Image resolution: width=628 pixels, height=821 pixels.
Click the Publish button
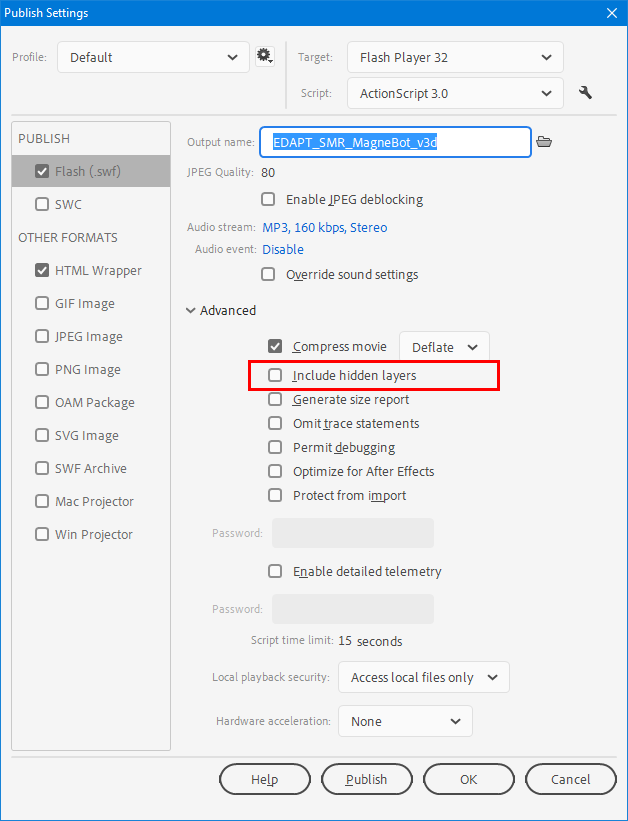click(366, 779)
